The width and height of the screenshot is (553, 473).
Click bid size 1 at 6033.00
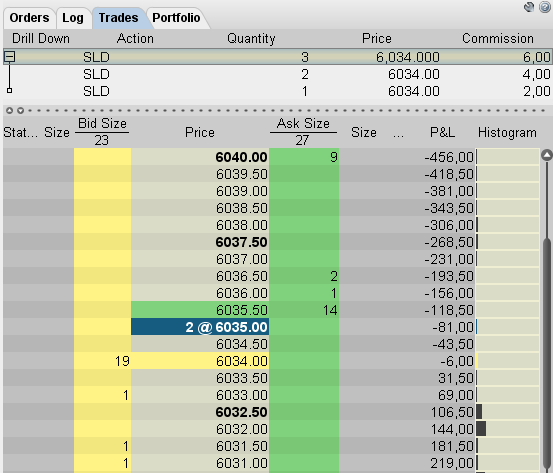point(126,395)
